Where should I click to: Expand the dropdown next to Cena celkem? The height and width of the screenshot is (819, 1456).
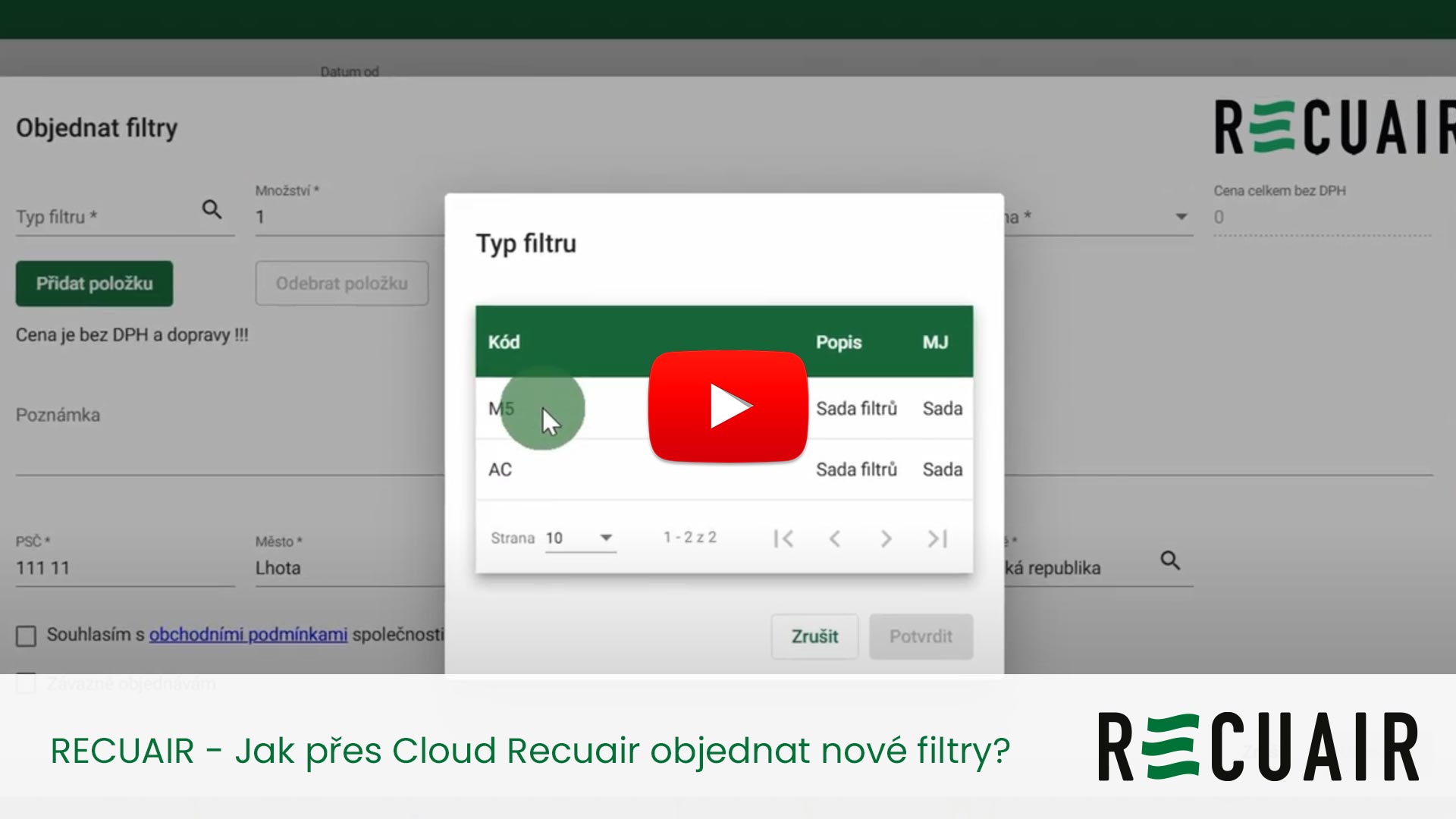point(1181,217)
